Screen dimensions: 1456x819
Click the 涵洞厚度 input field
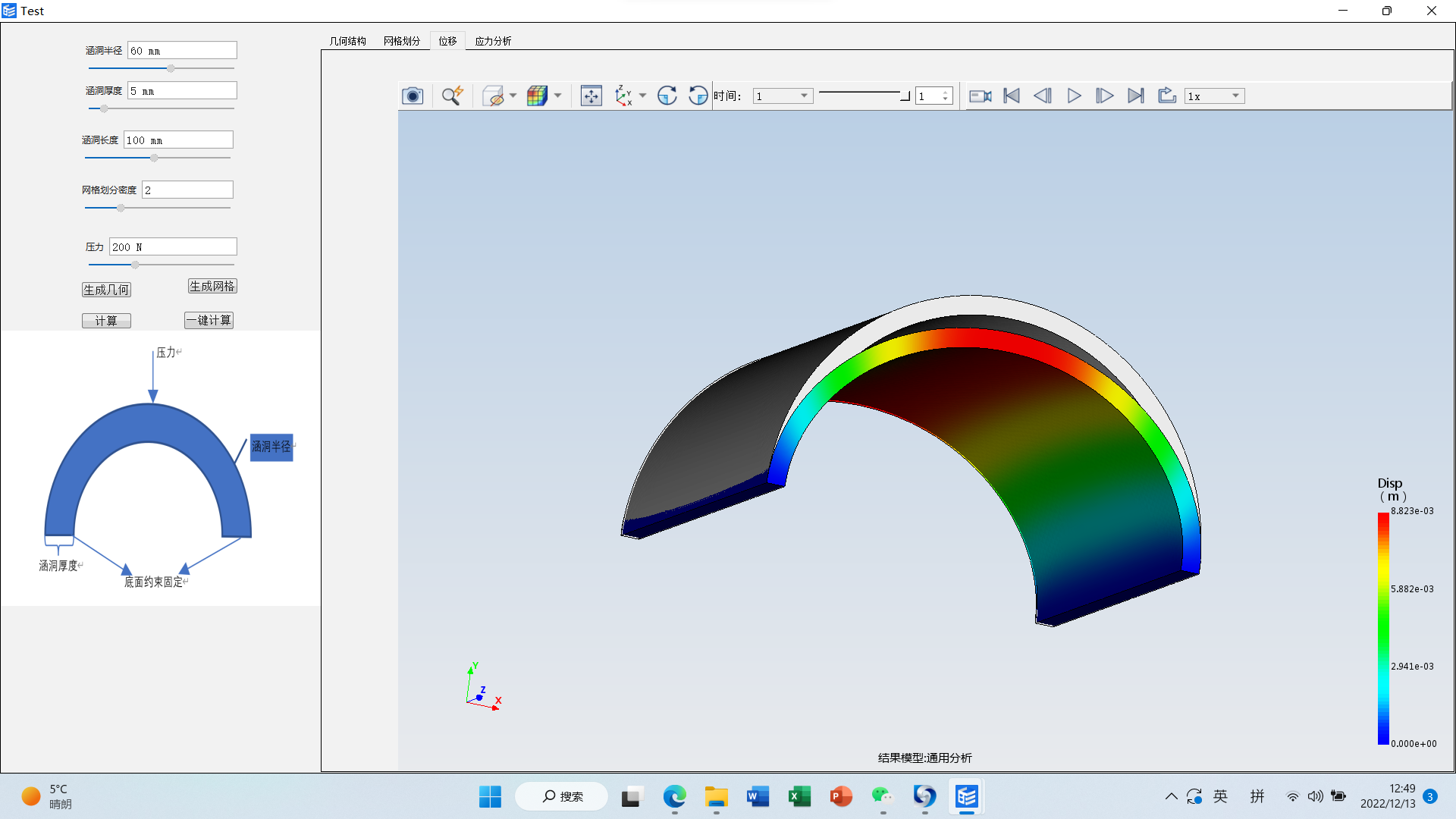coord(182,90)
